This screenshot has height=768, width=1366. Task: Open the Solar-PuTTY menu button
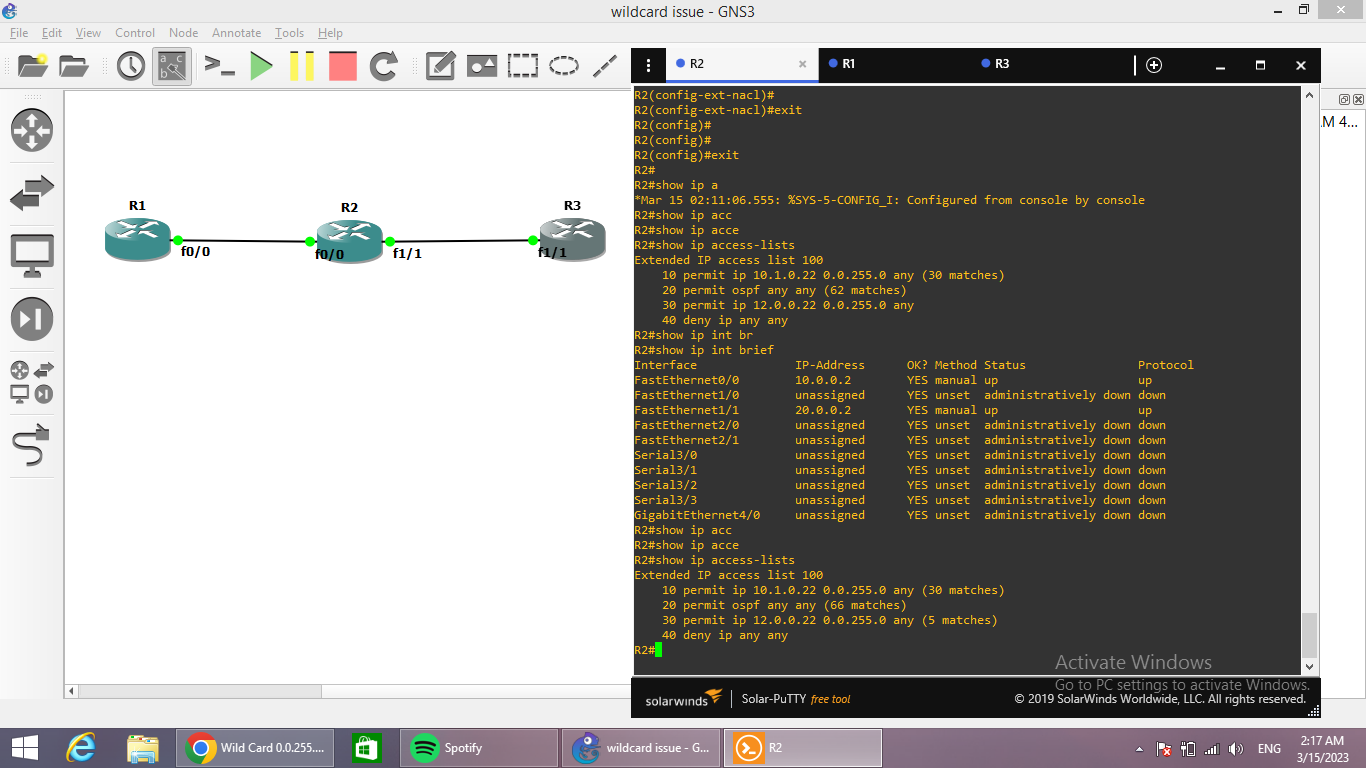tap(648, 64)
